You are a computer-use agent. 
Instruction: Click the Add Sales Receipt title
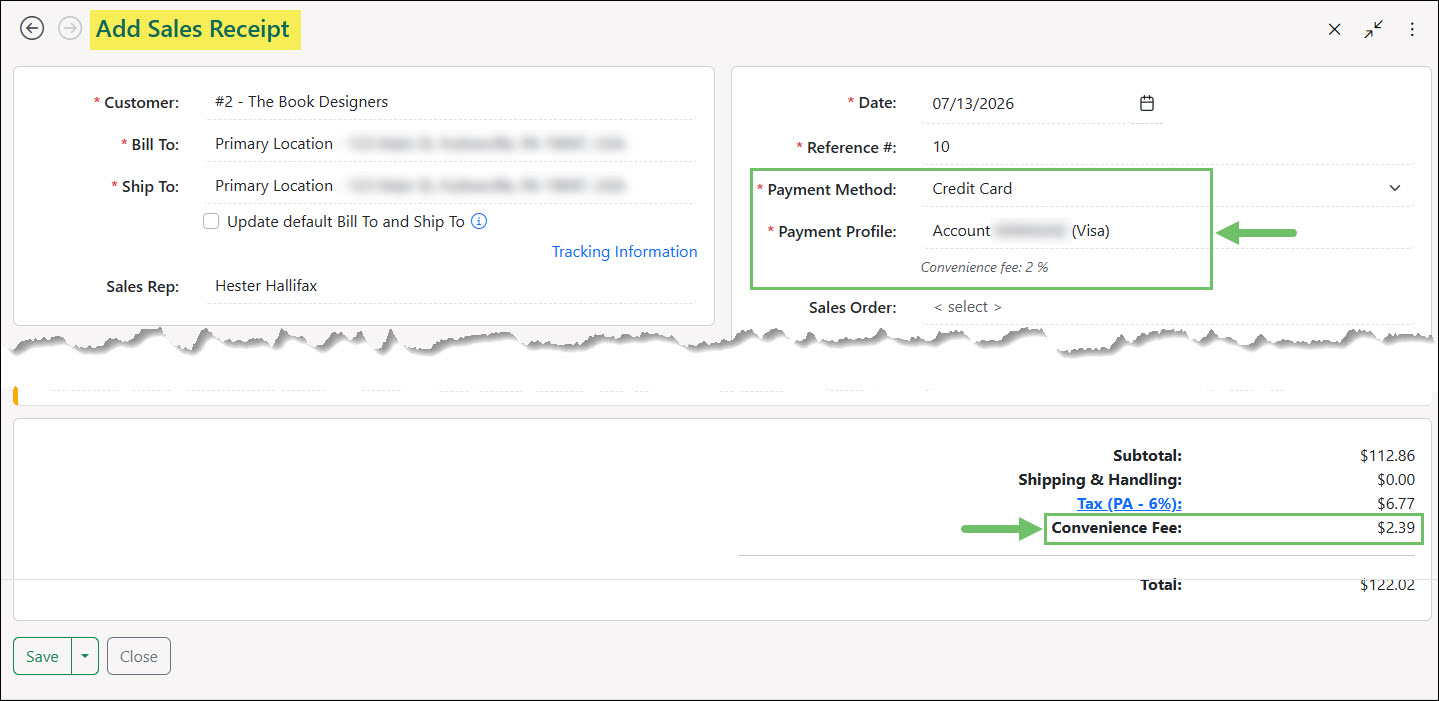[x=193, y=30]
